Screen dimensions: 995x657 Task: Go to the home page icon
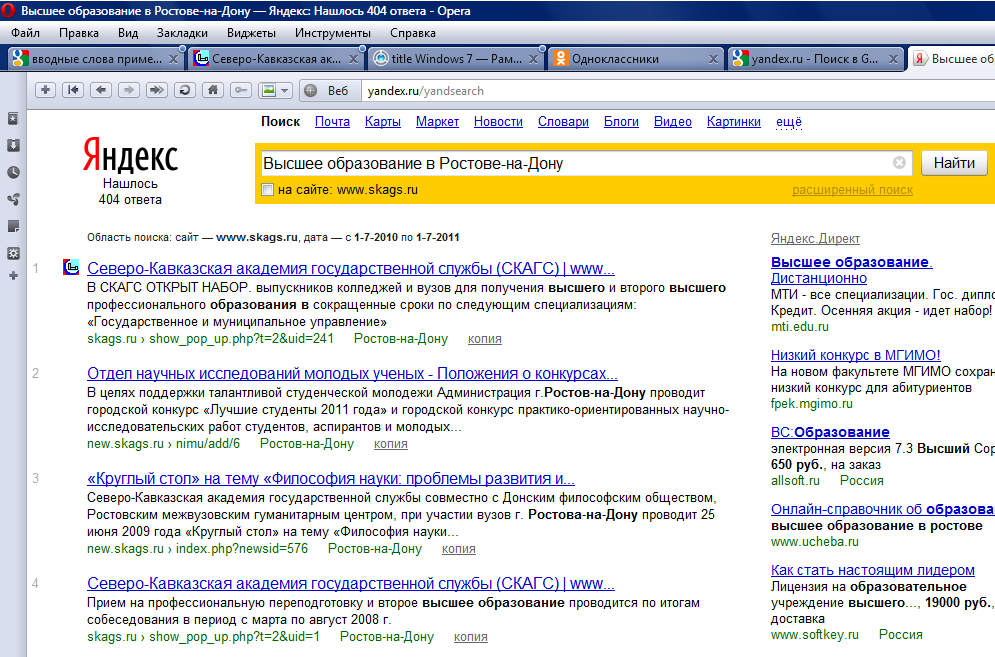[213, 90]
